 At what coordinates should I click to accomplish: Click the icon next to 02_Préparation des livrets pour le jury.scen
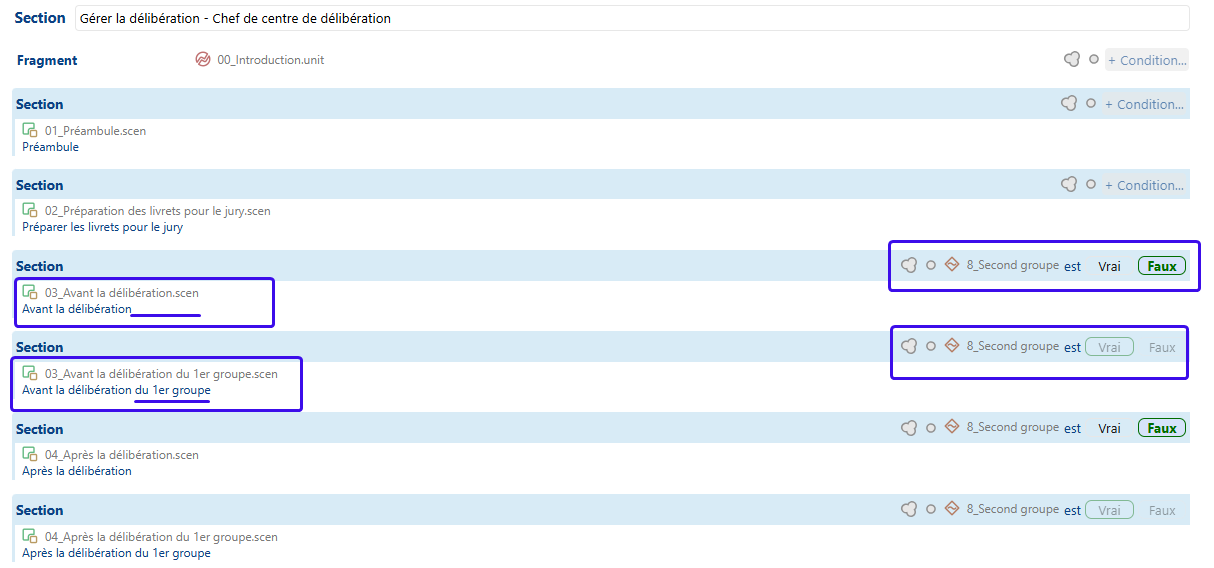click(x=30, y=211)
